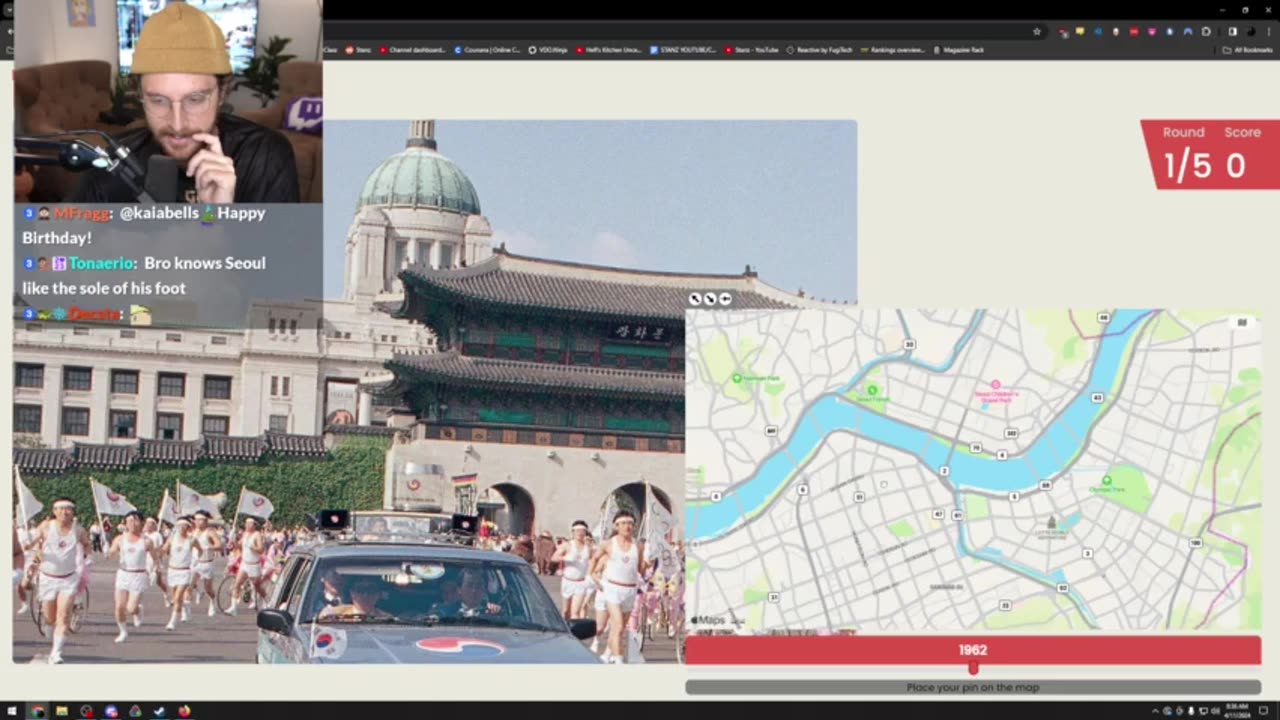Select the Seoul Forest marker on the map

pos(872,390)
